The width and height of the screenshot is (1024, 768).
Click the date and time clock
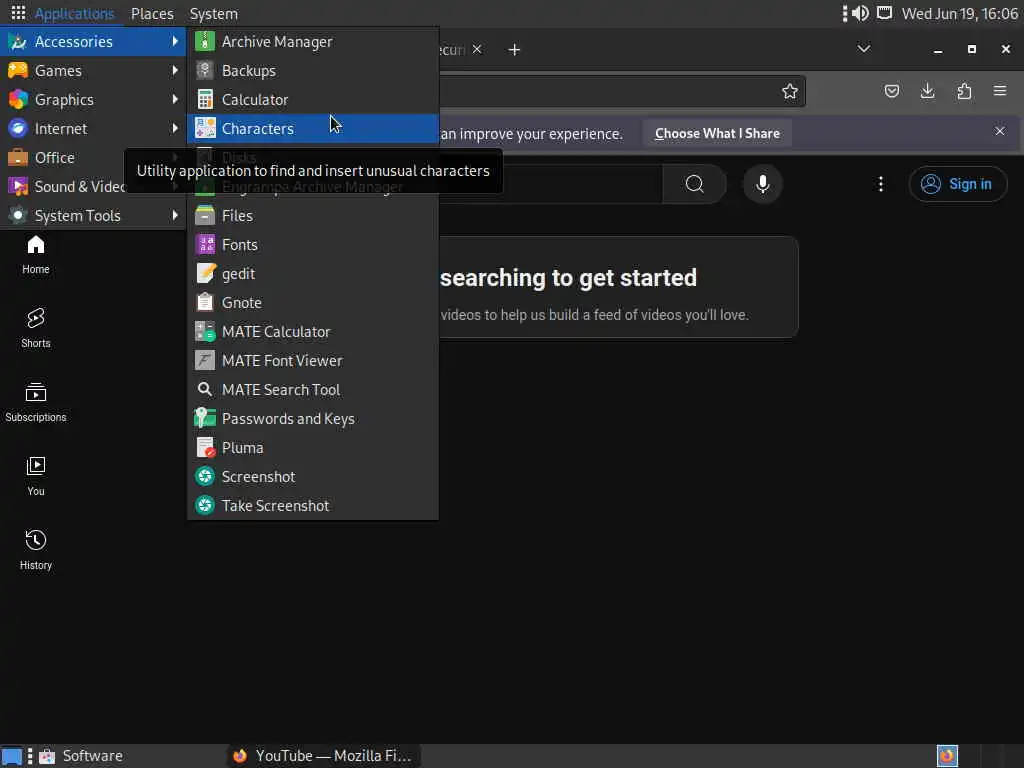[959, 14]
